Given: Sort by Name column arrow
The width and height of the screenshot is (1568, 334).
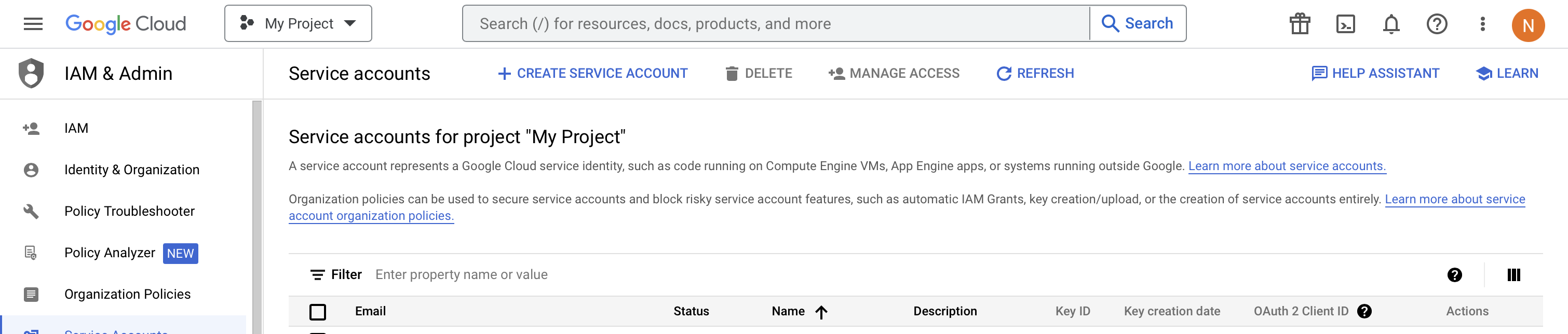Looking at the screenshot, I should 821,312.
